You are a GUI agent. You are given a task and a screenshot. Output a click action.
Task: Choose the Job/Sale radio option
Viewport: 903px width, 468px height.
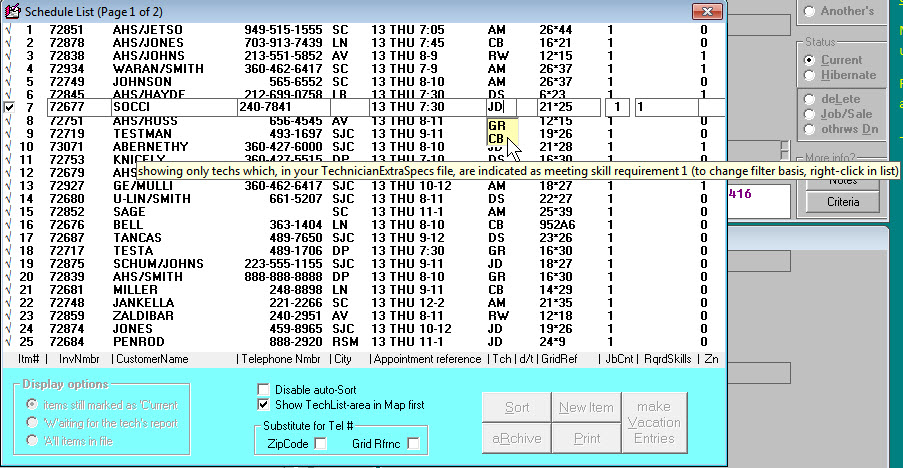coord(809,115)
